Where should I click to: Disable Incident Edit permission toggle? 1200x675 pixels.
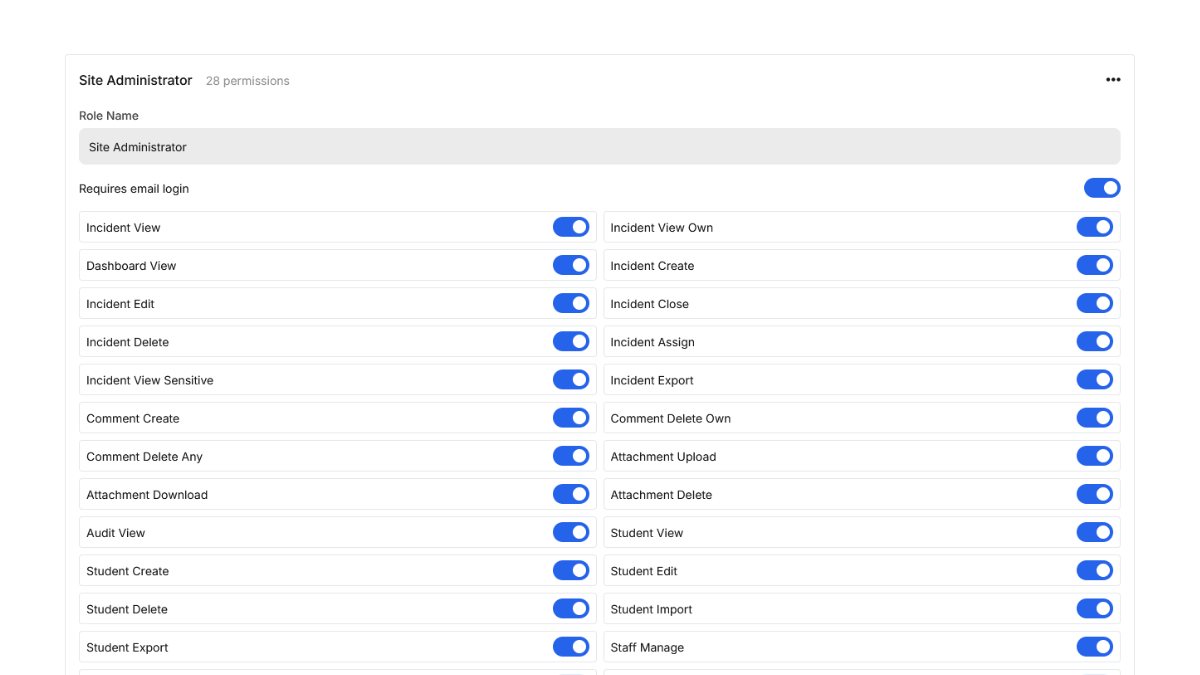point(571,303)
